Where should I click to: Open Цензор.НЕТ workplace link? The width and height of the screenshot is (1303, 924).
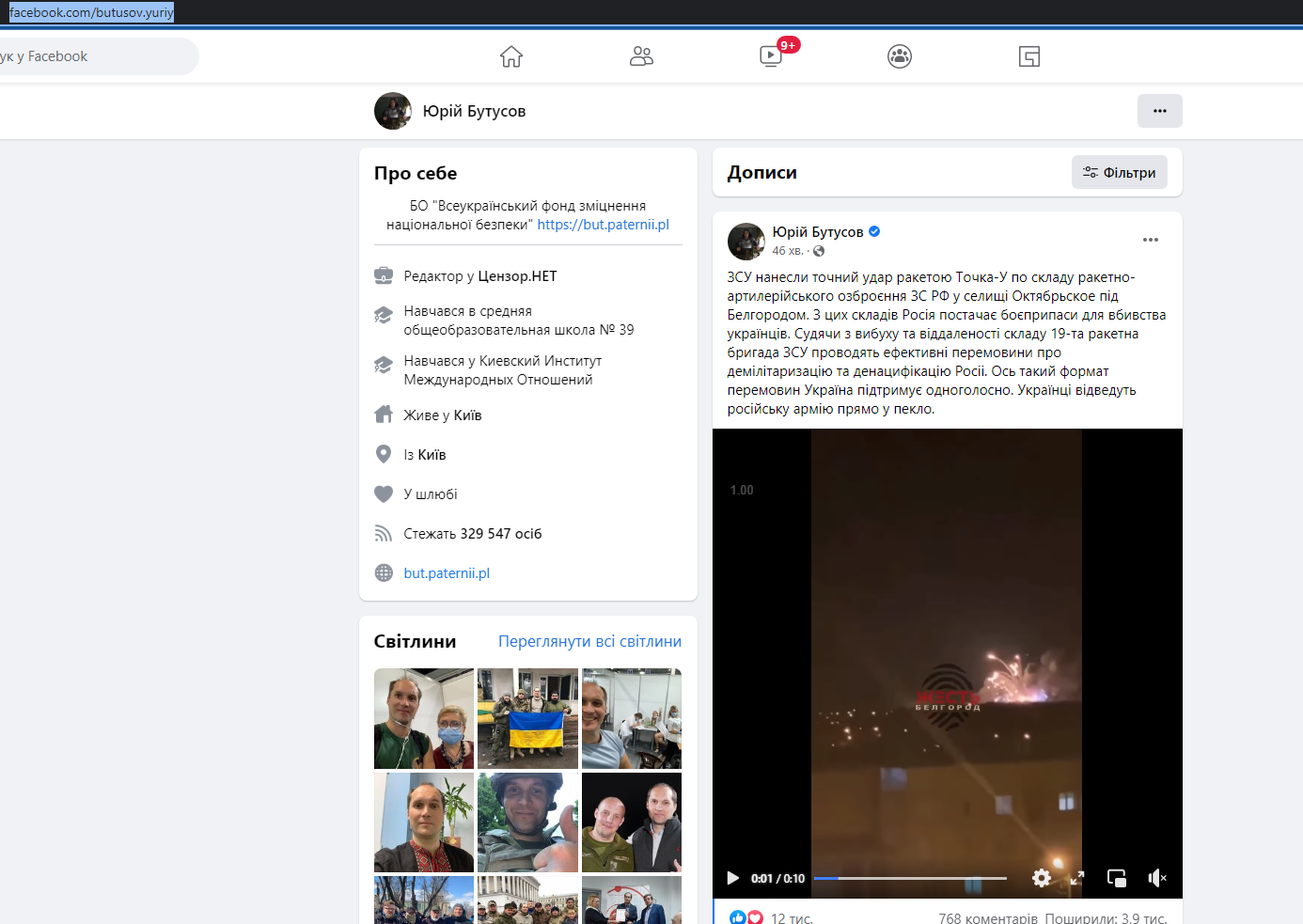[x=517, y=276]
